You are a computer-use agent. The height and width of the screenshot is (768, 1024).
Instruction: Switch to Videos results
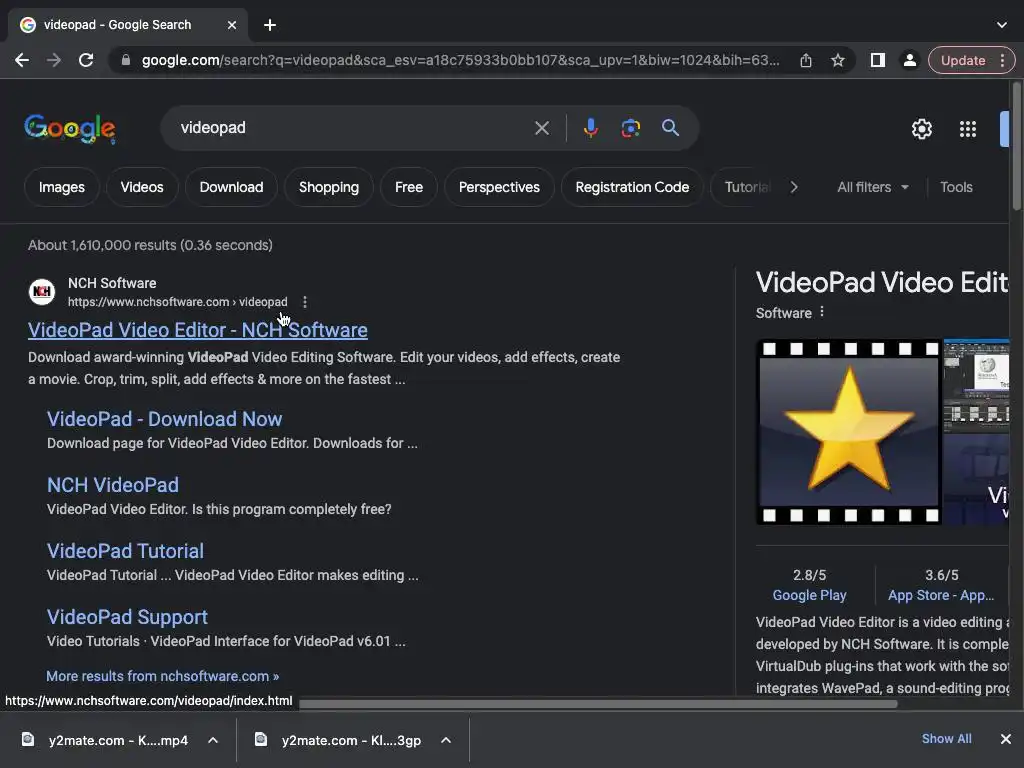142,187
